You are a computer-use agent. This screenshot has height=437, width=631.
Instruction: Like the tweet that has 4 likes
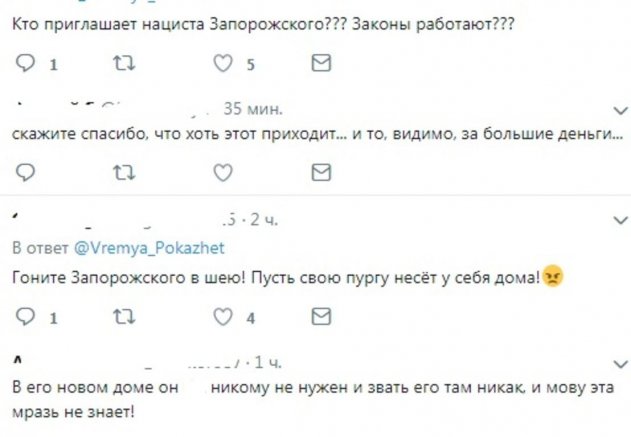pos(225,318)
